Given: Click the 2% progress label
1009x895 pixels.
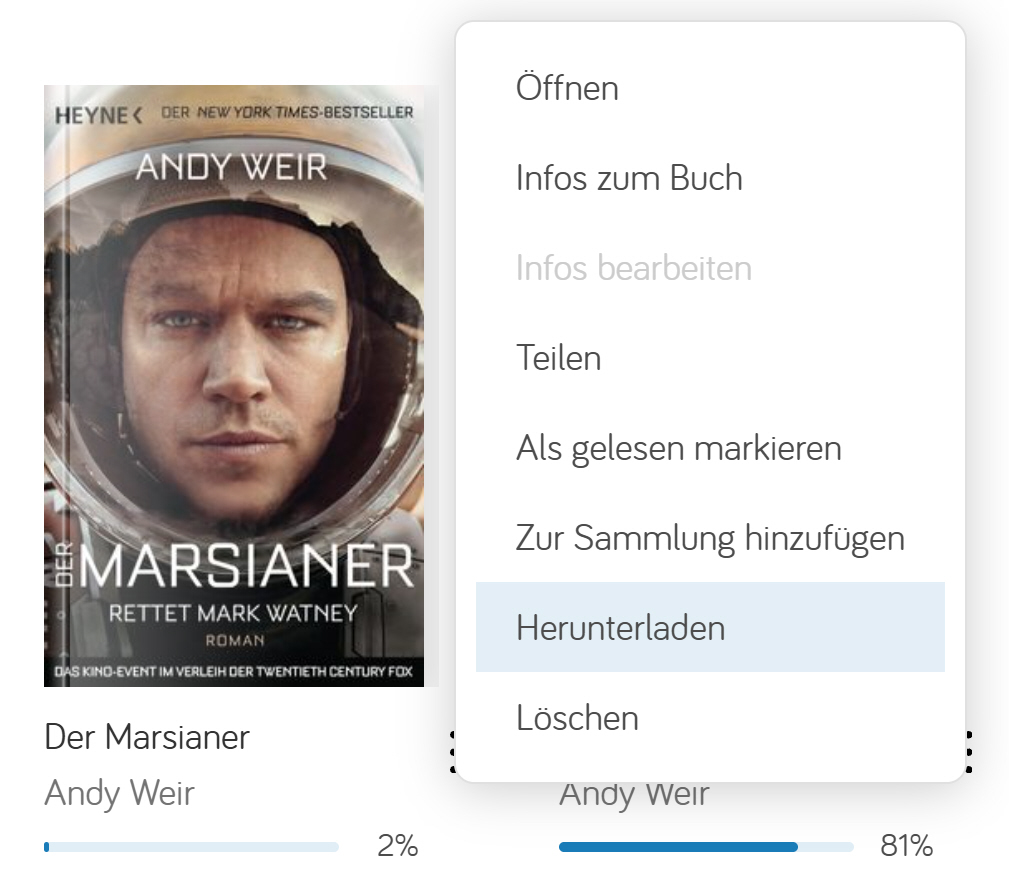Looking at the screenshot, I should tap(398, 845).
